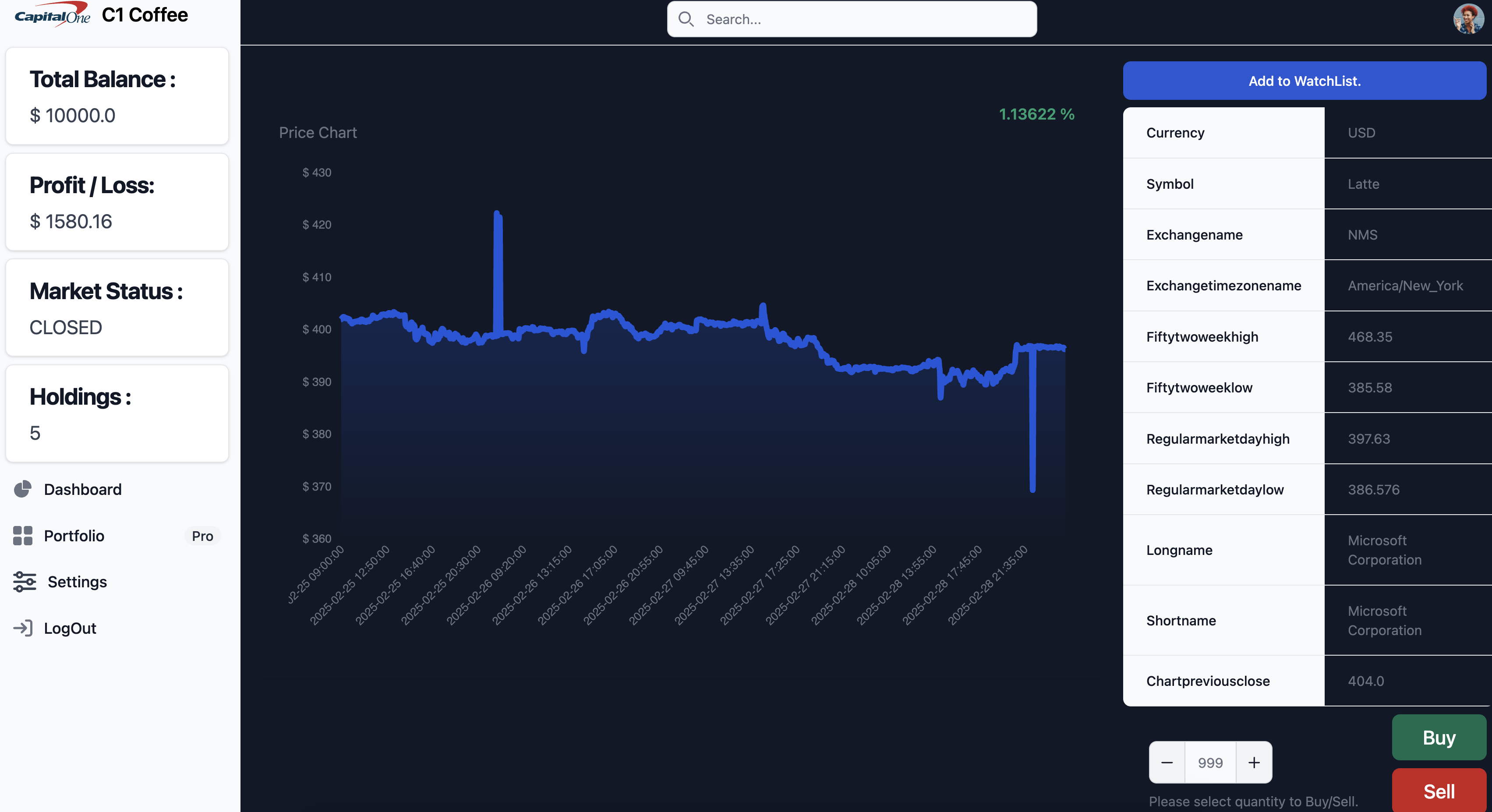Click the quantity input showing 999
Image resolution: width=1492 pixels, height=812 pixels.
pyautogui.click(x=1210, y=762)
